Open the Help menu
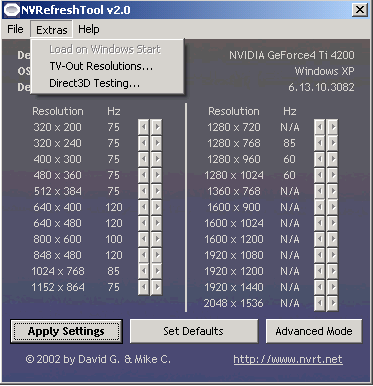The image size is (373, 386). (x=89, y=29)
